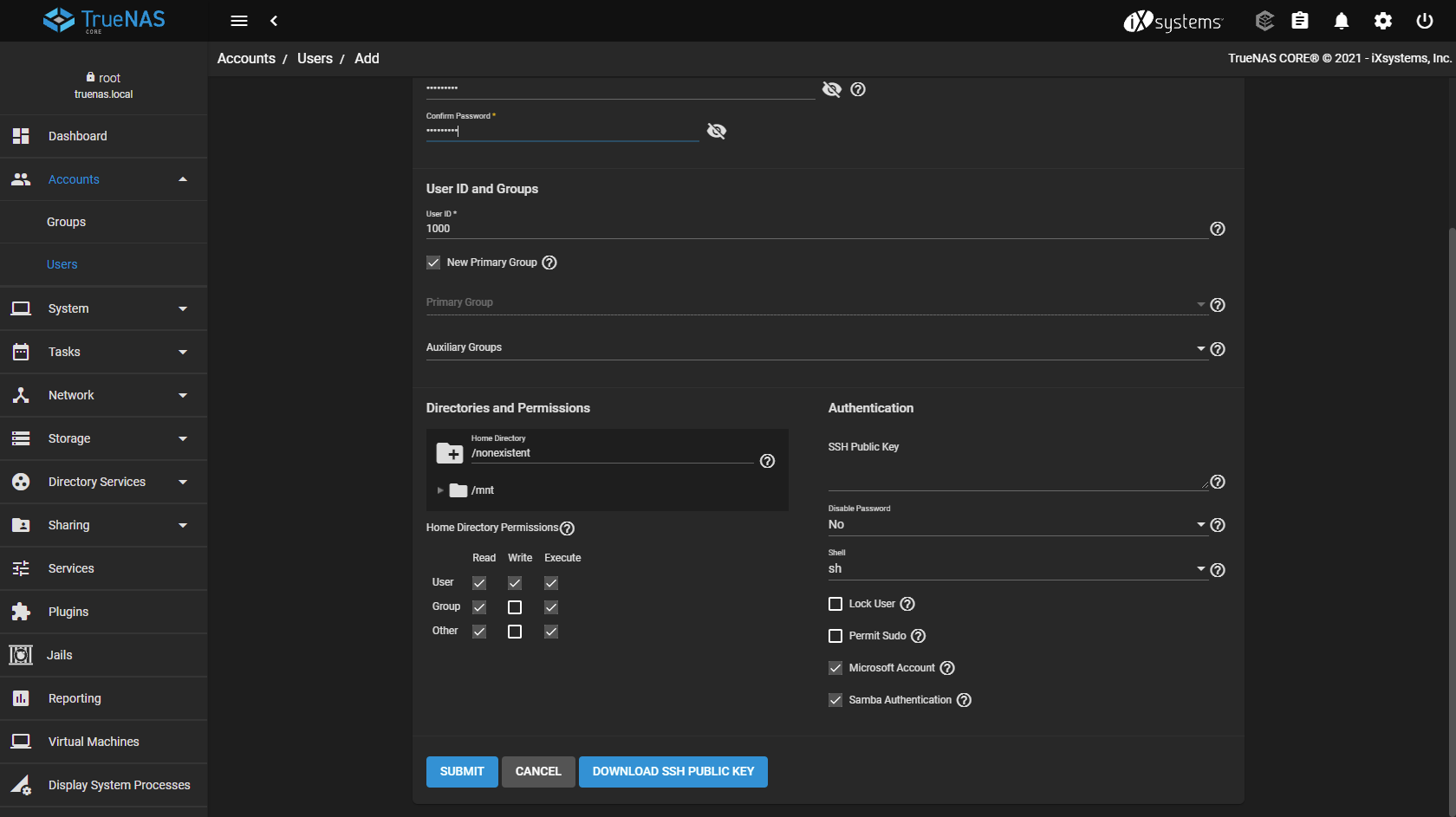Open Dashboard in the sidebar
The image size is (1456, 817).
[103, 136]
